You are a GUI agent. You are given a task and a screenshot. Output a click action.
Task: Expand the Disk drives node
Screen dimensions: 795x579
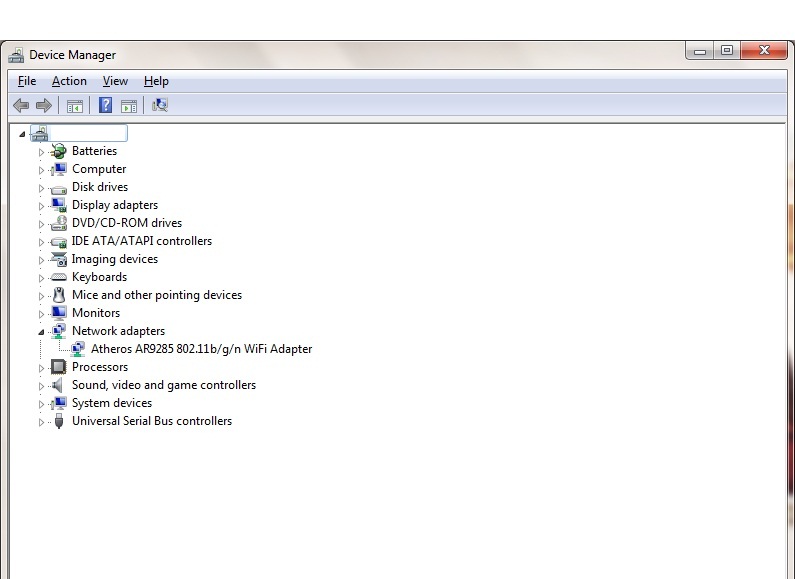point(42,188)
